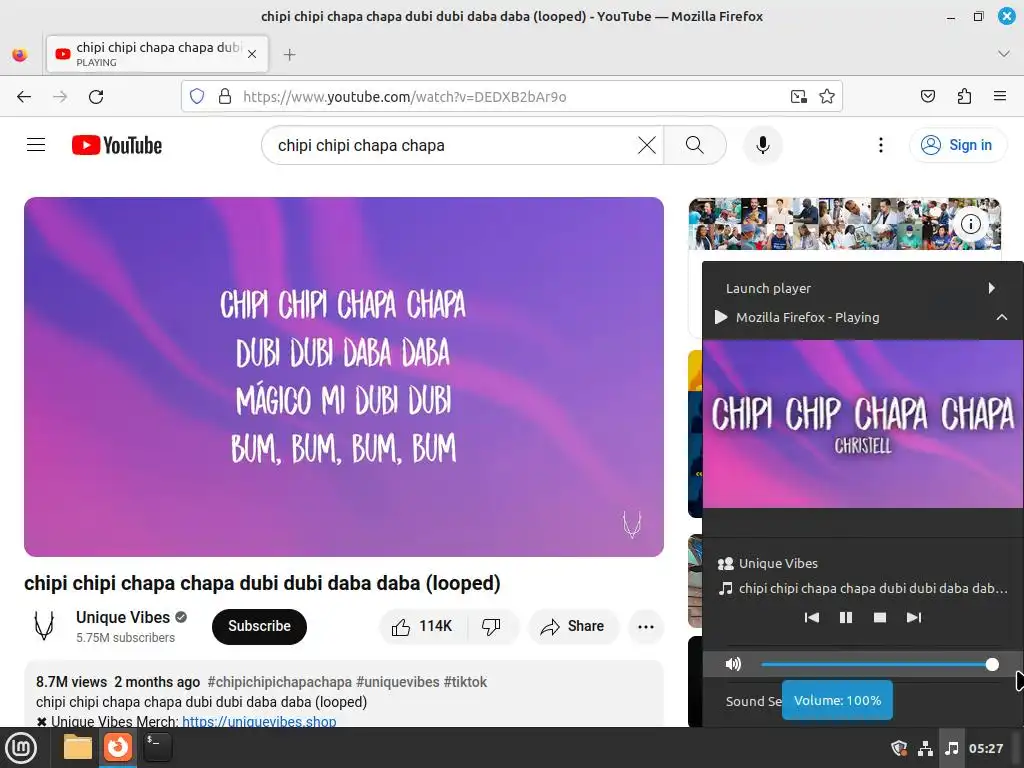Open a new browser tab

coord(289,54)
